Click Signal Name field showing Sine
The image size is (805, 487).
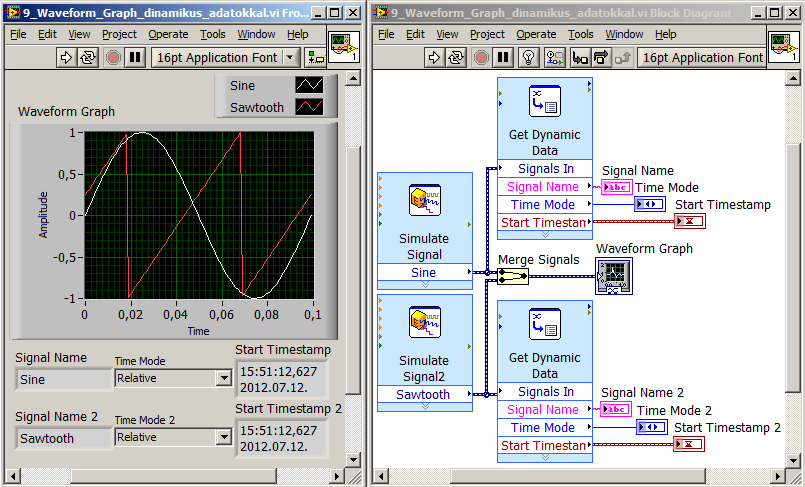click(x=64, y=380)
